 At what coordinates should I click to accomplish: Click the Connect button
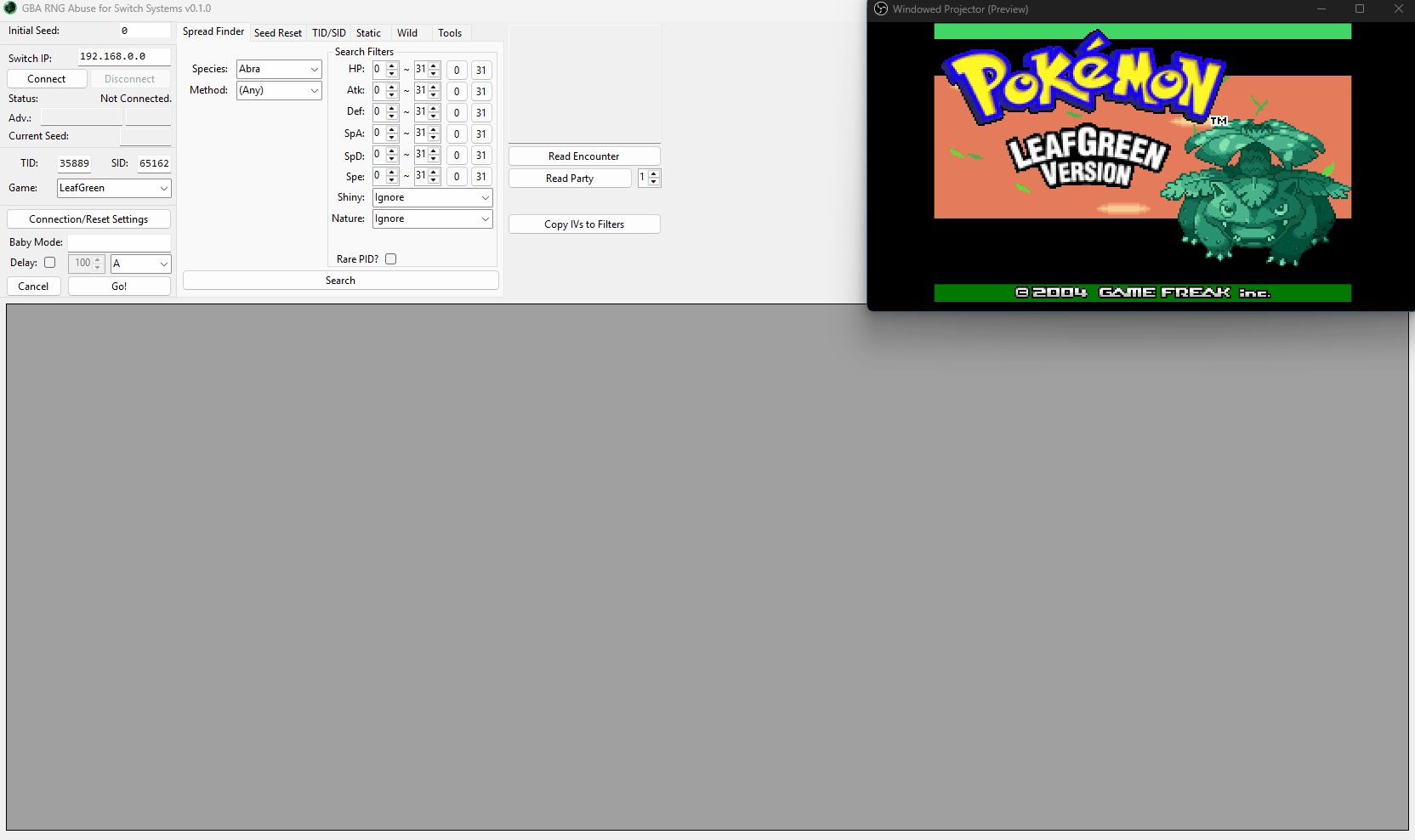click(47, 79)
